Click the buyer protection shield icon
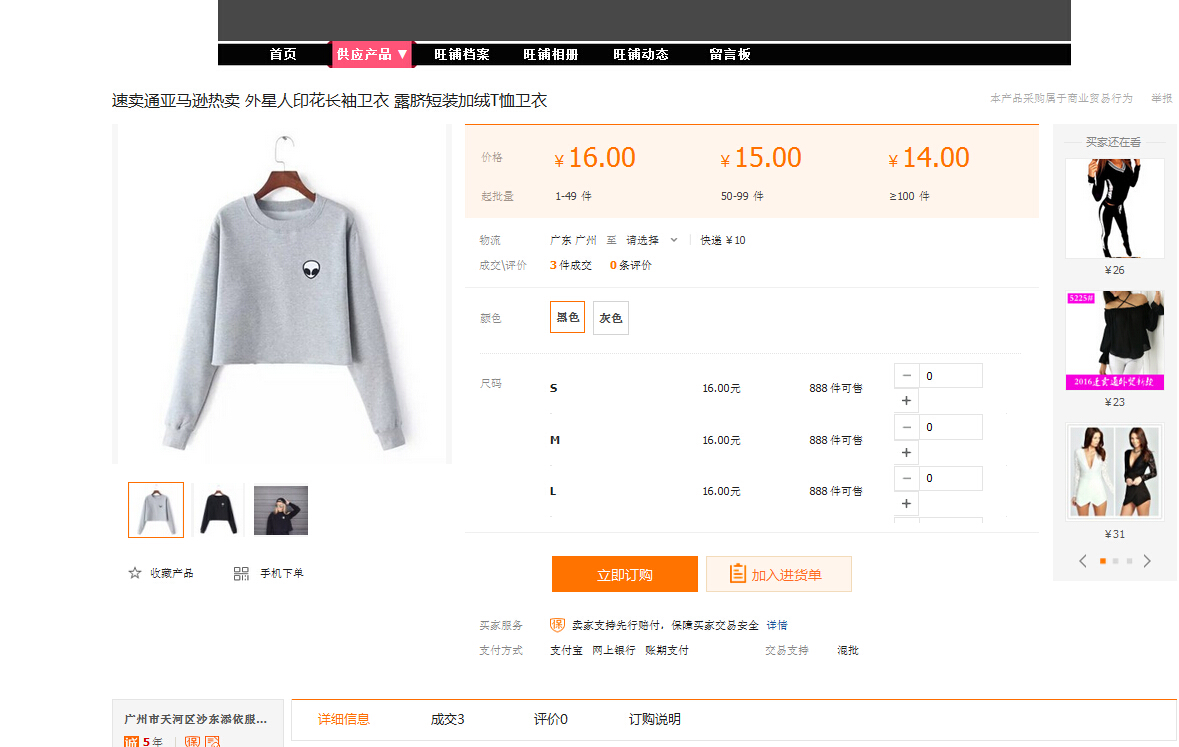Viewport: 1179px width, 747px height. tap(558, 625)
